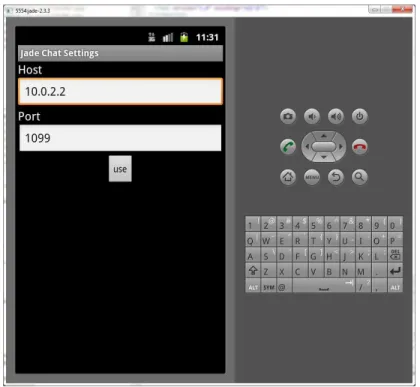Click the green call button

click(288, 147)
